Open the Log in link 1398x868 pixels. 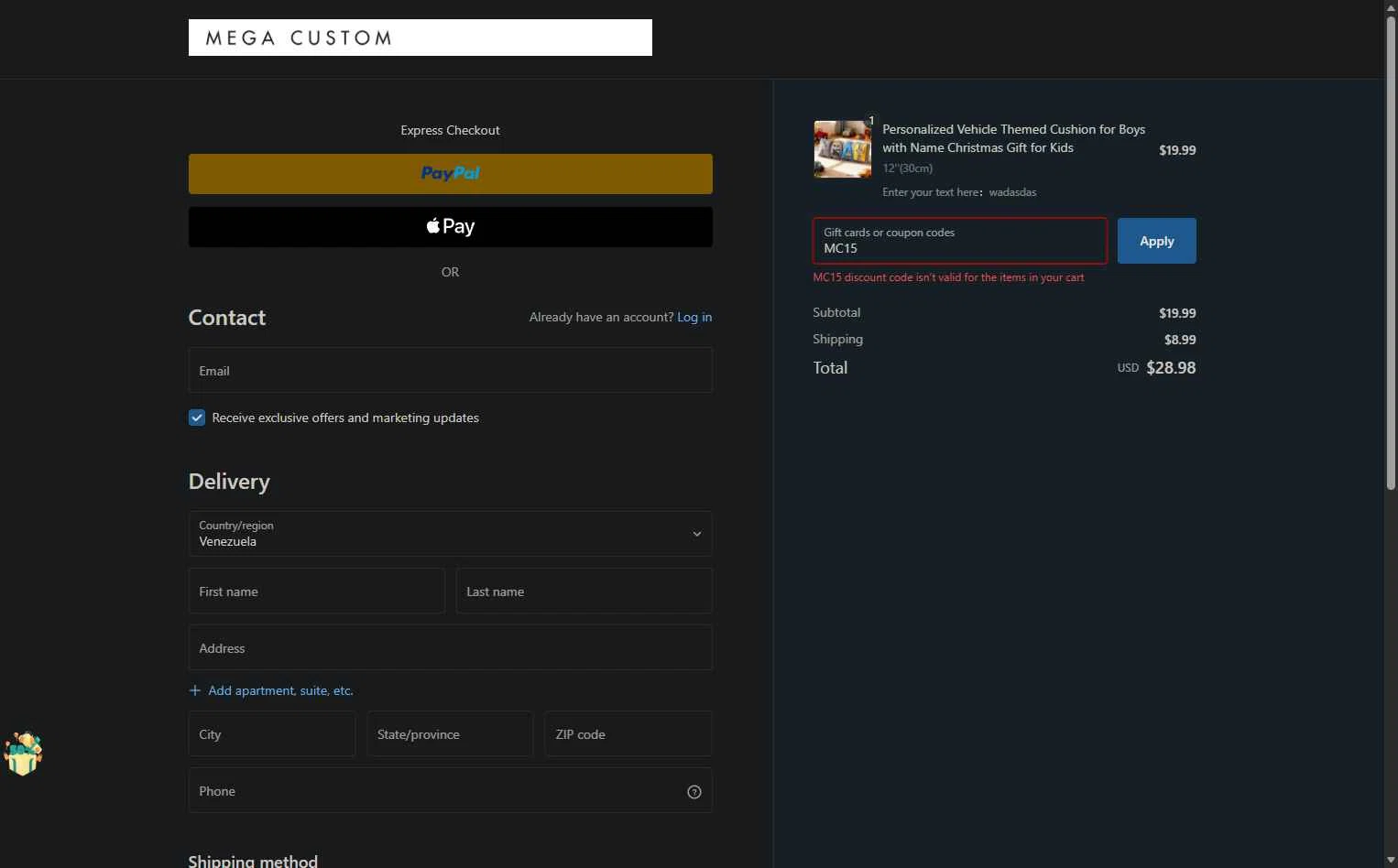694,317
